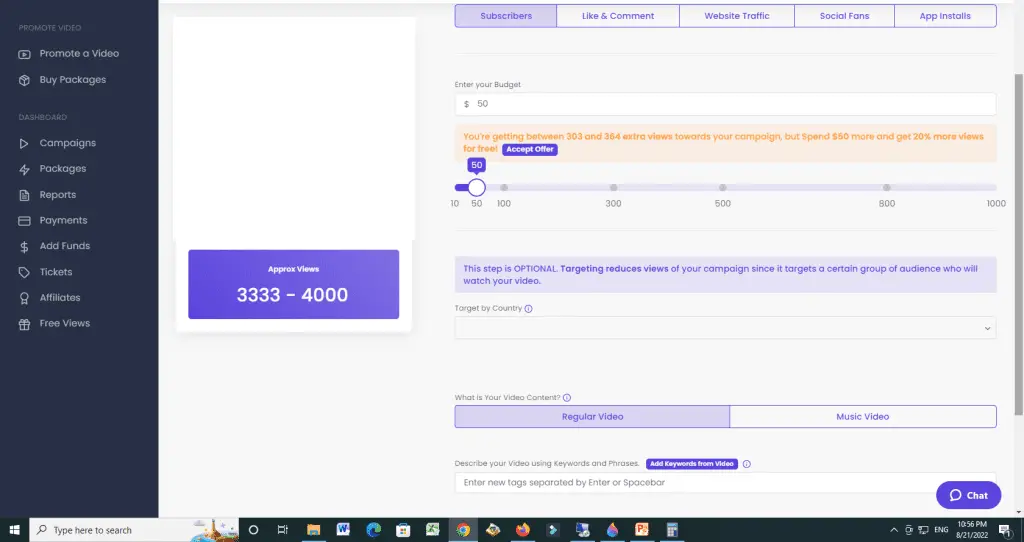Open the Windows system tray hidden icons chevron

click(x=893, y=530)
